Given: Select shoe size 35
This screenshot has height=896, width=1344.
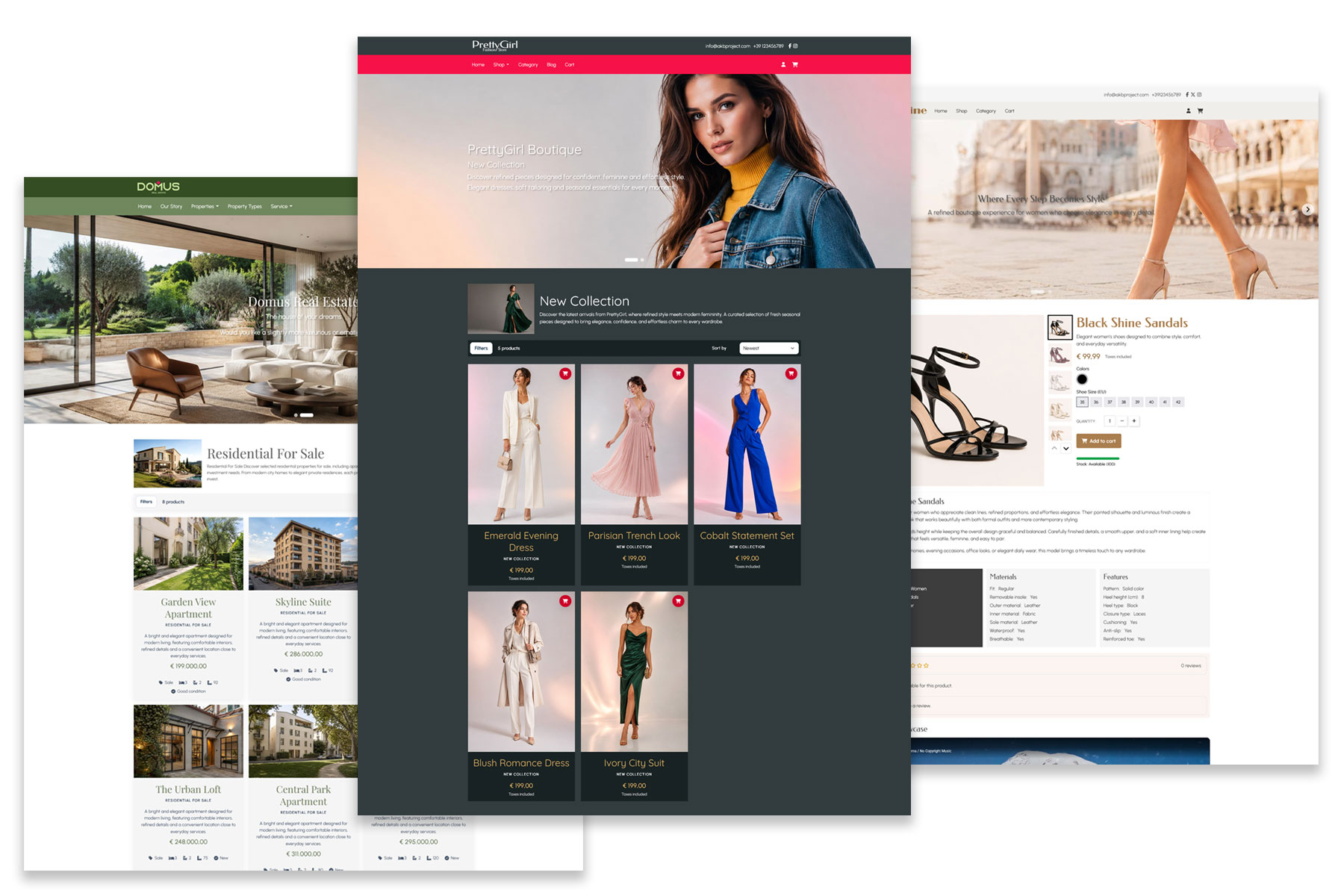Looking at the screenshot, I should pyautogui.click(x=1082, y=402).
